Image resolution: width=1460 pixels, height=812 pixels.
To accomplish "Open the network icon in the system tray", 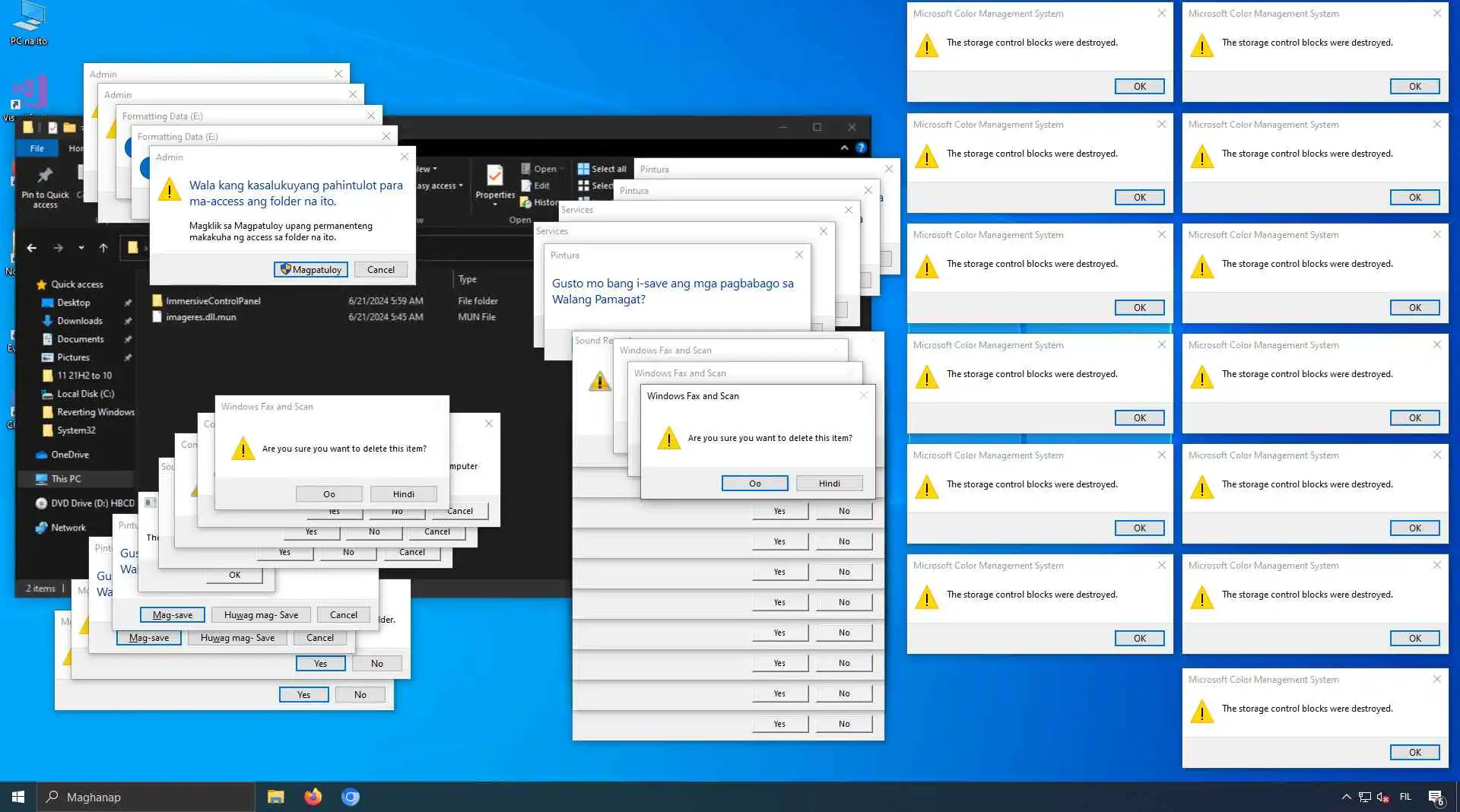I will coord(1365,797).
